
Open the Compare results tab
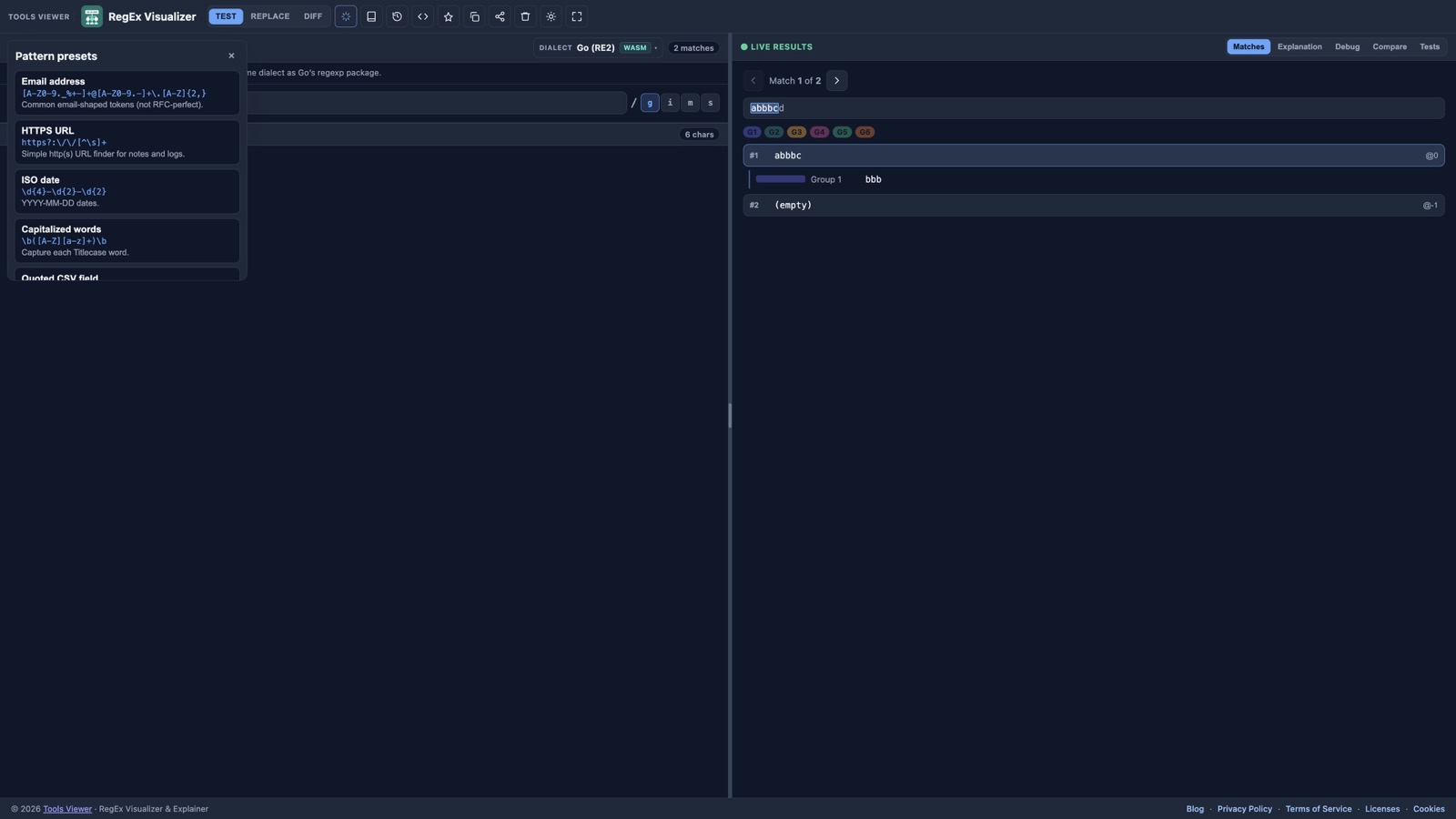(x=1390, y=46)
